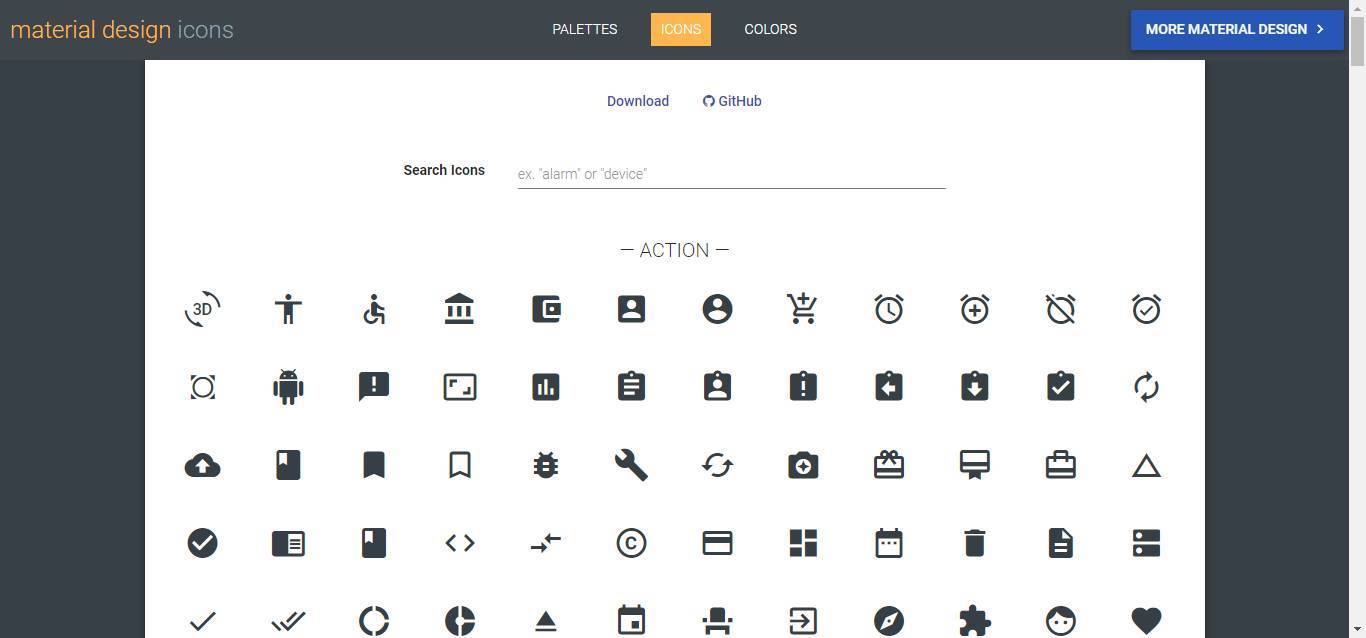Image resolution: width=1366 pixels, height=638 pixels.
Task: Select the cloud backup upload icon
Action: (x=202, y=465)
